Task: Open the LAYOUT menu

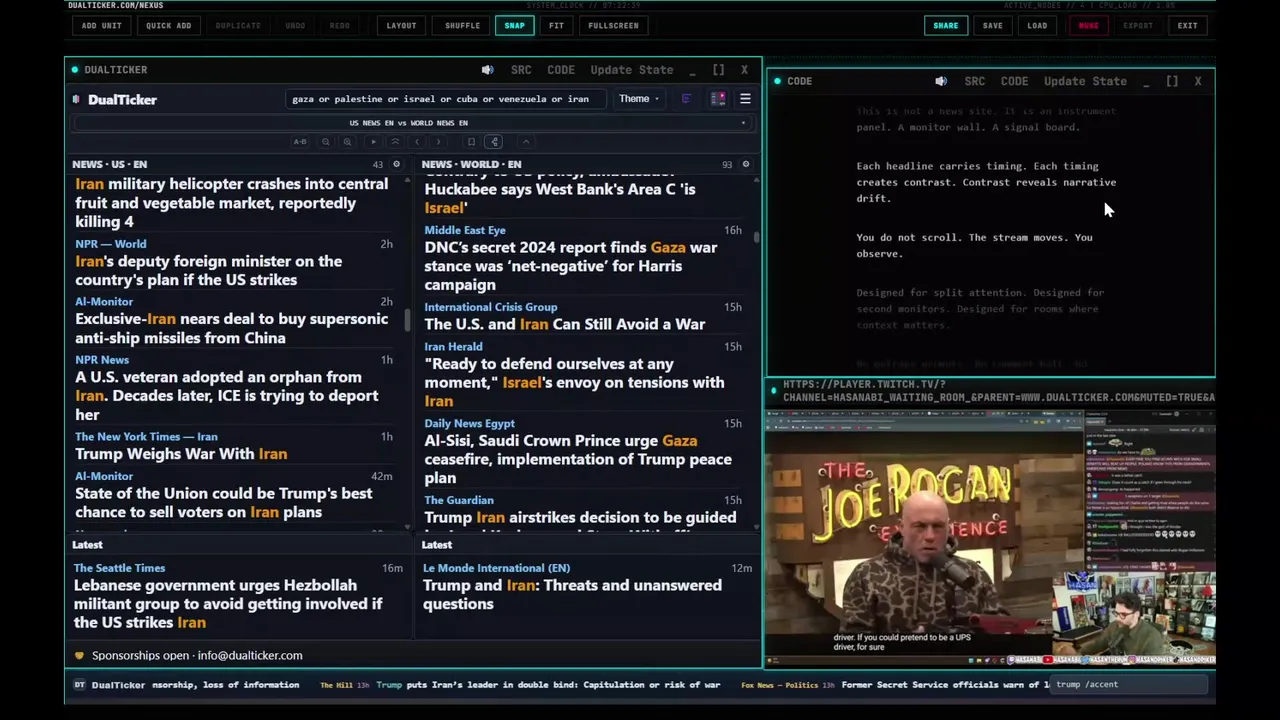Action: [x=401, y=25]
